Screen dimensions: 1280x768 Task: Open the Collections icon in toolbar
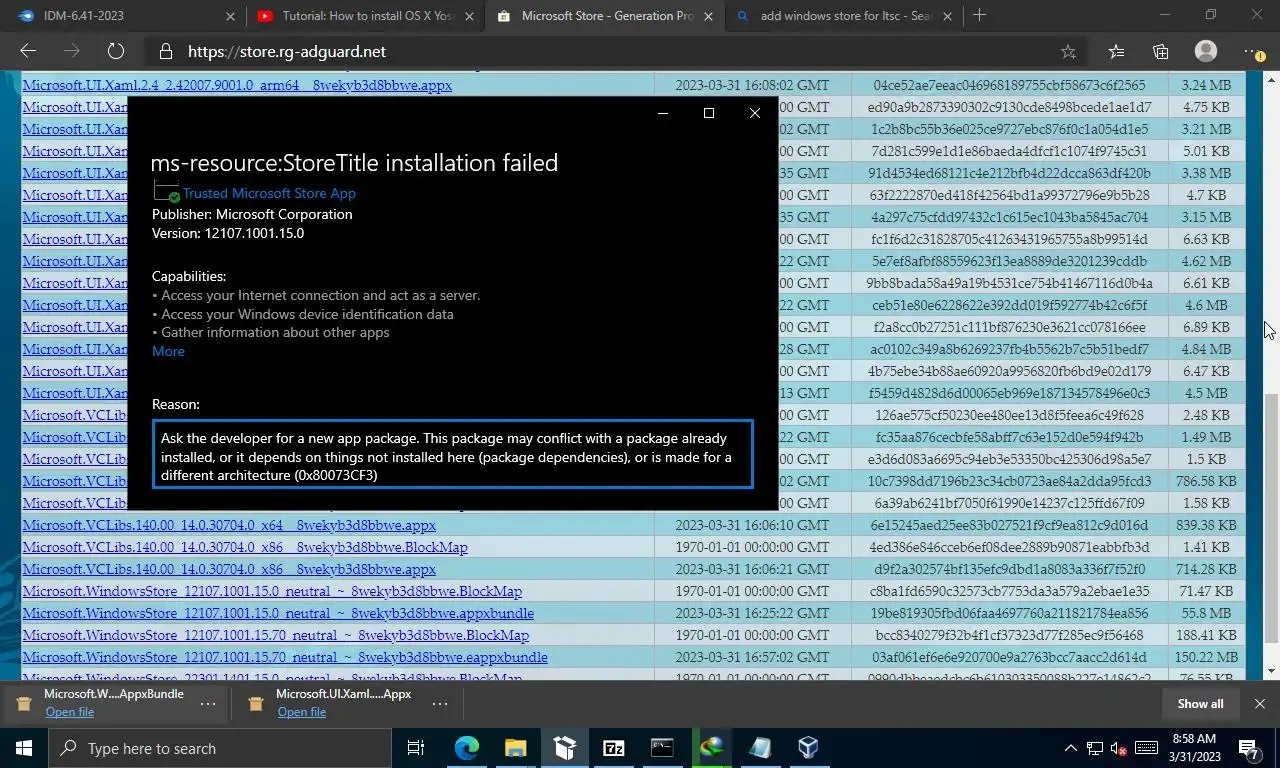(1161, 52)
